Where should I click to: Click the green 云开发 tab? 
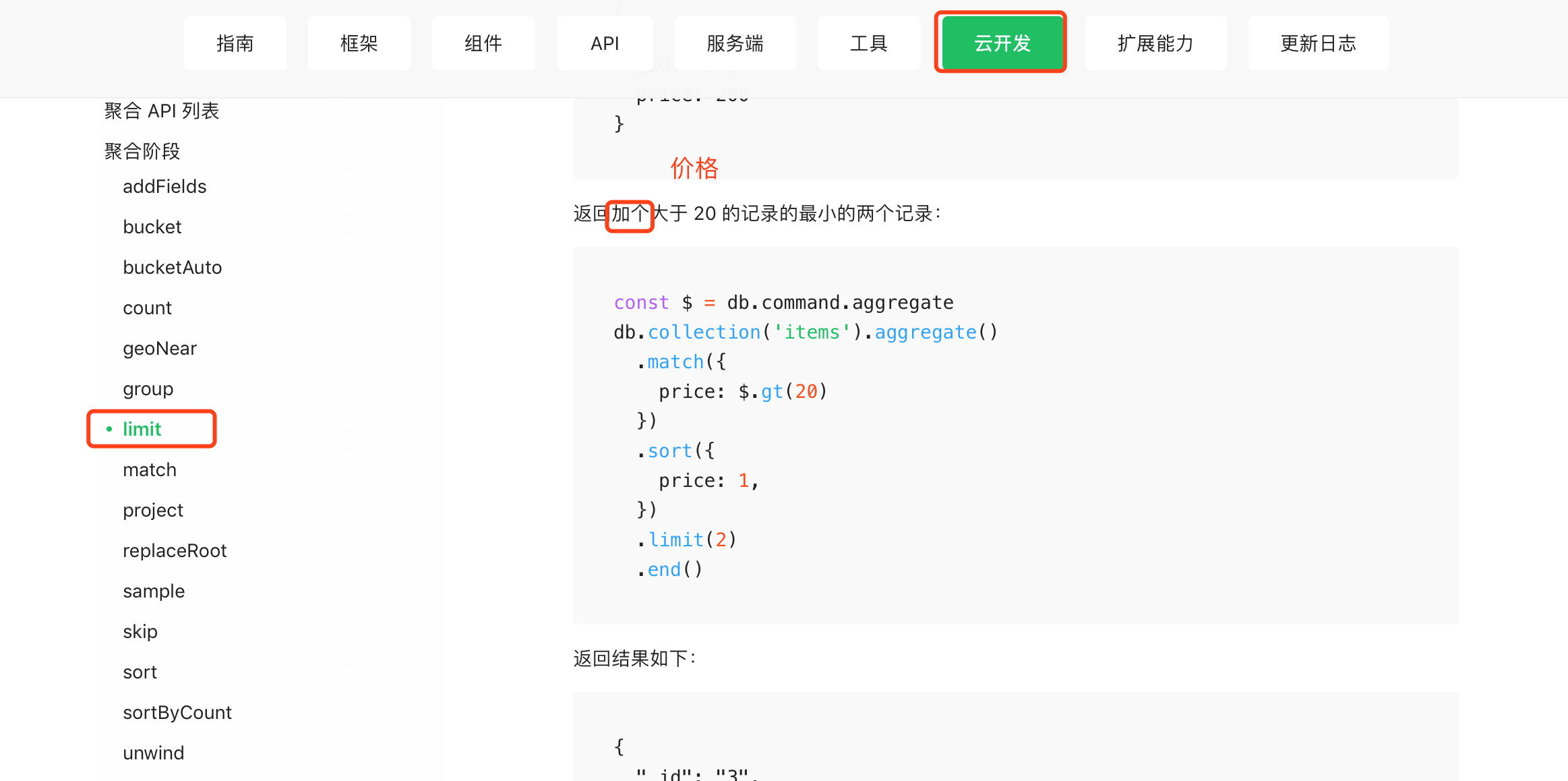1002,43
